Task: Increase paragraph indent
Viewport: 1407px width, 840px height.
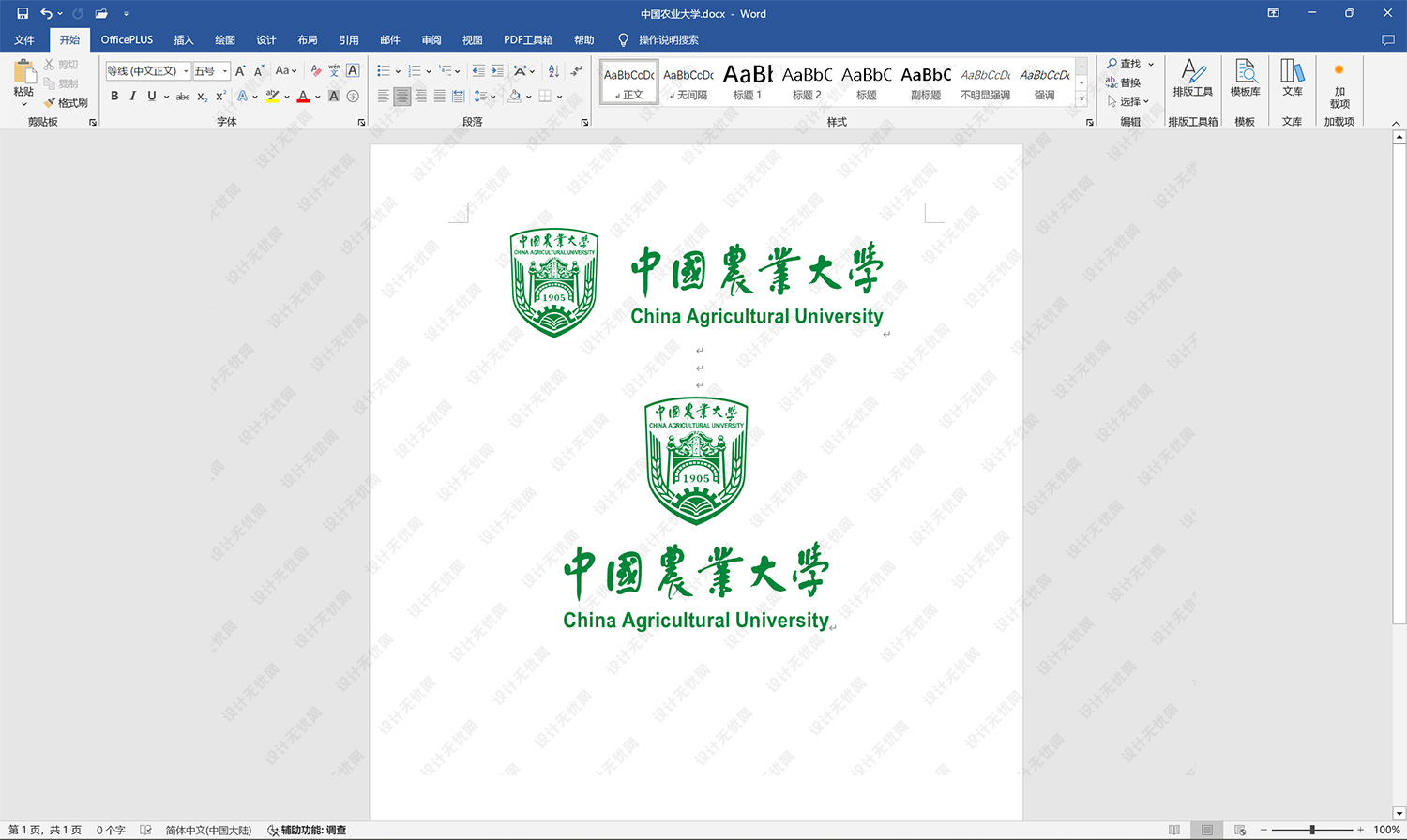Action: [x=497, y=71]
